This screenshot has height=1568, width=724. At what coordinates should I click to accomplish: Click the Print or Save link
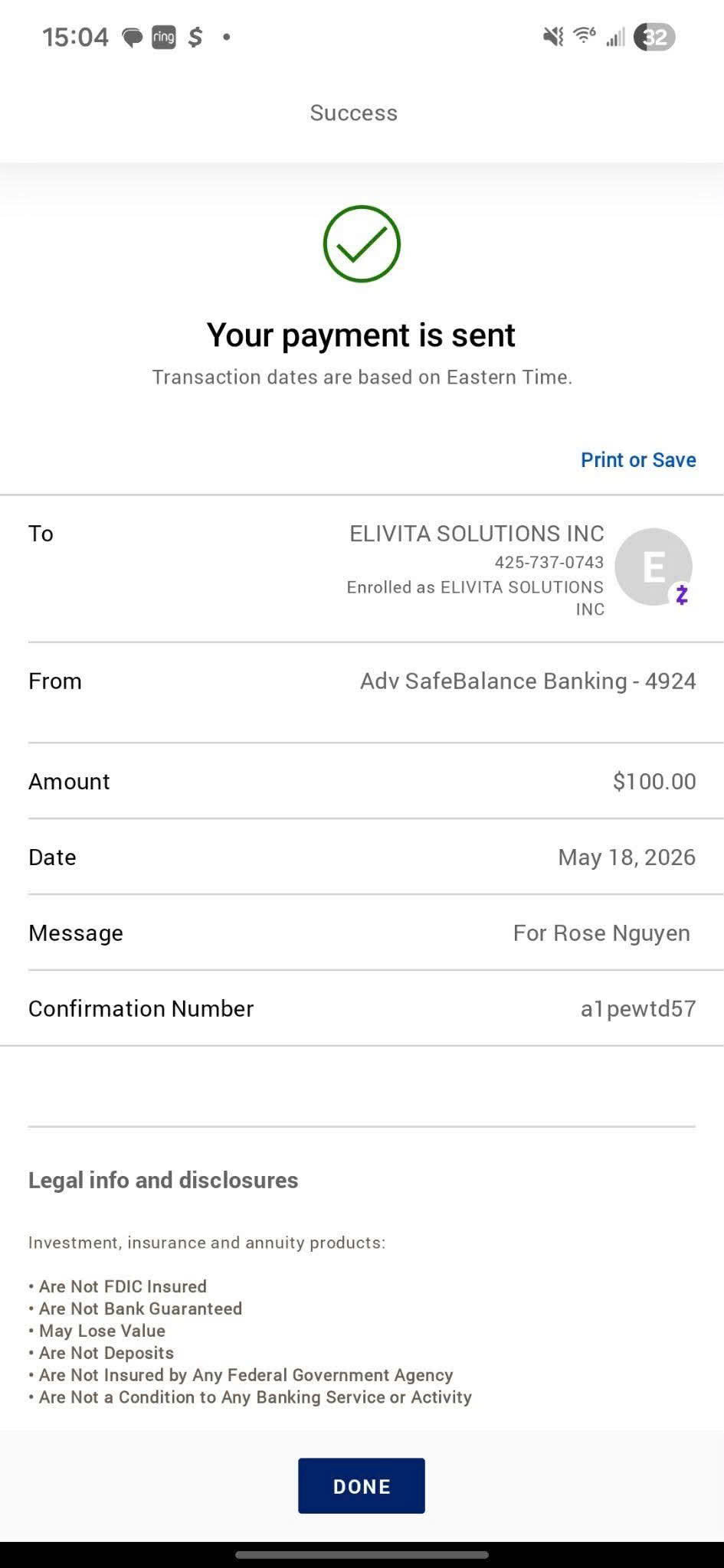pyautogui.click(x=638, y=459)
